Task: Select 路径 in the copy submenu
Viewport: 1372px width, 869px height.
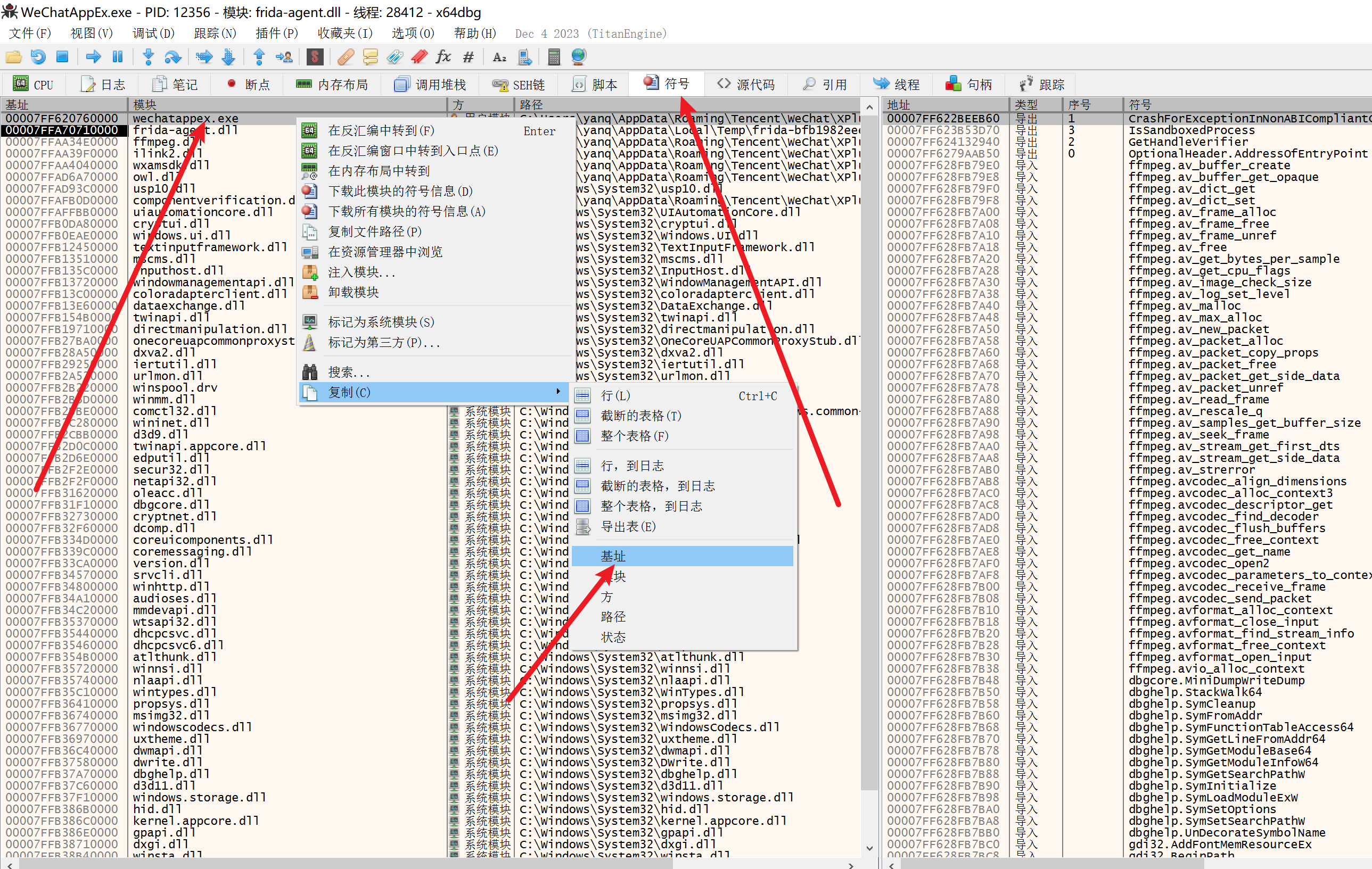Action: pyautogui.click(x=682, y=617)
